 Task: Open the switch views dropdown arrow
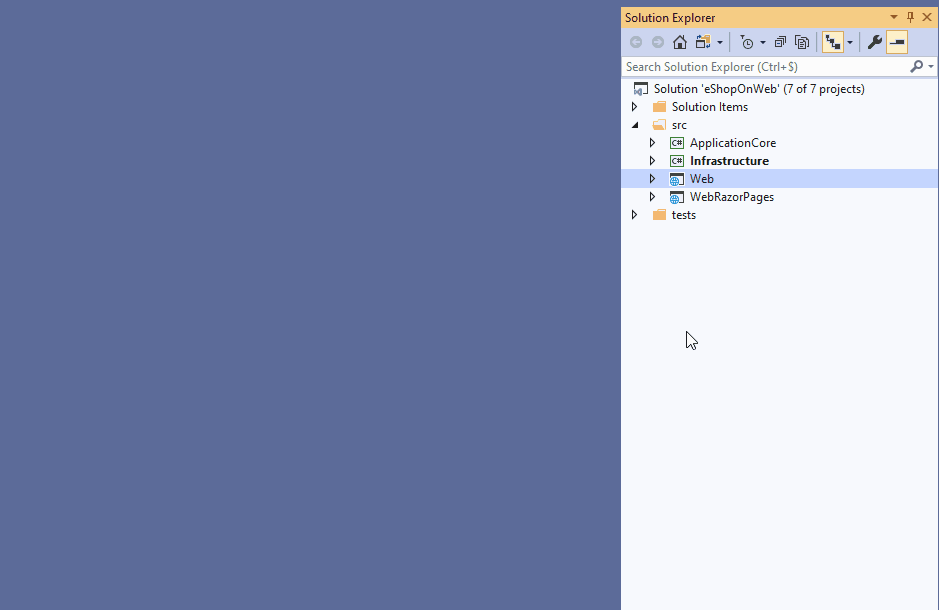tap(720, 43)
